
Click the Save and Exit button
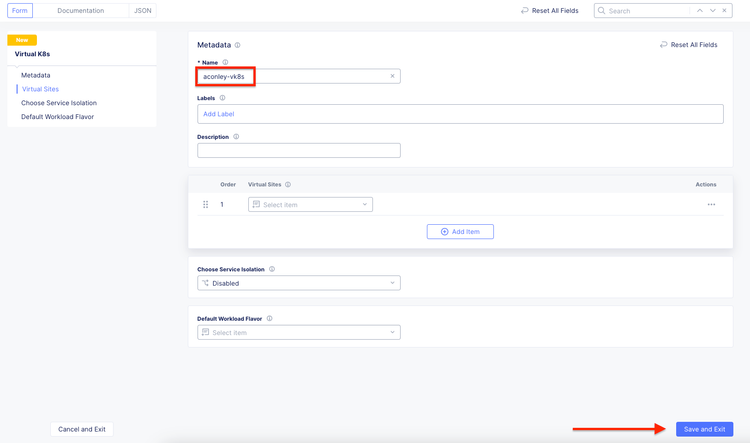point(704,429)
